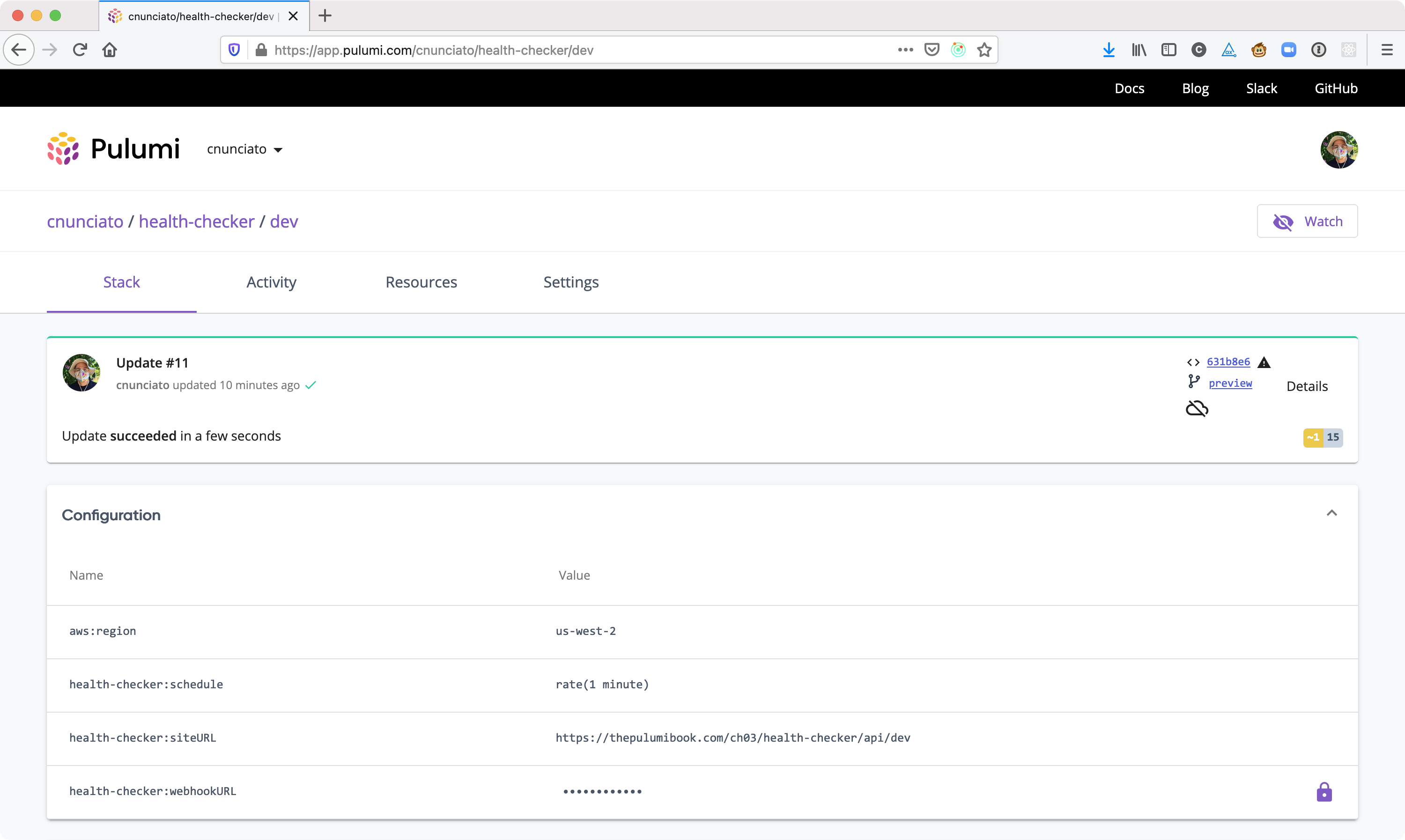Bookmark this page with the star
This screenshot has height=840, width=1405.
[984, 50]
